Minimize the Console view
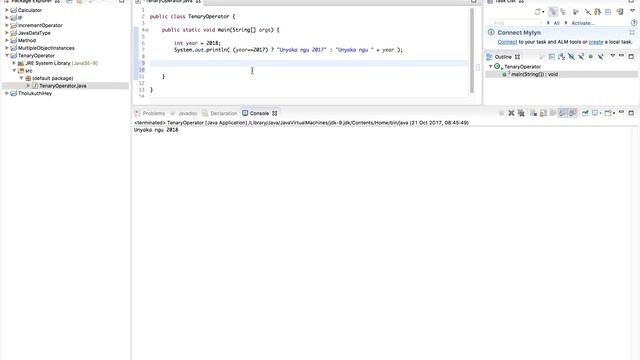This screenshot has width=640, height=360. pos(622,112)
